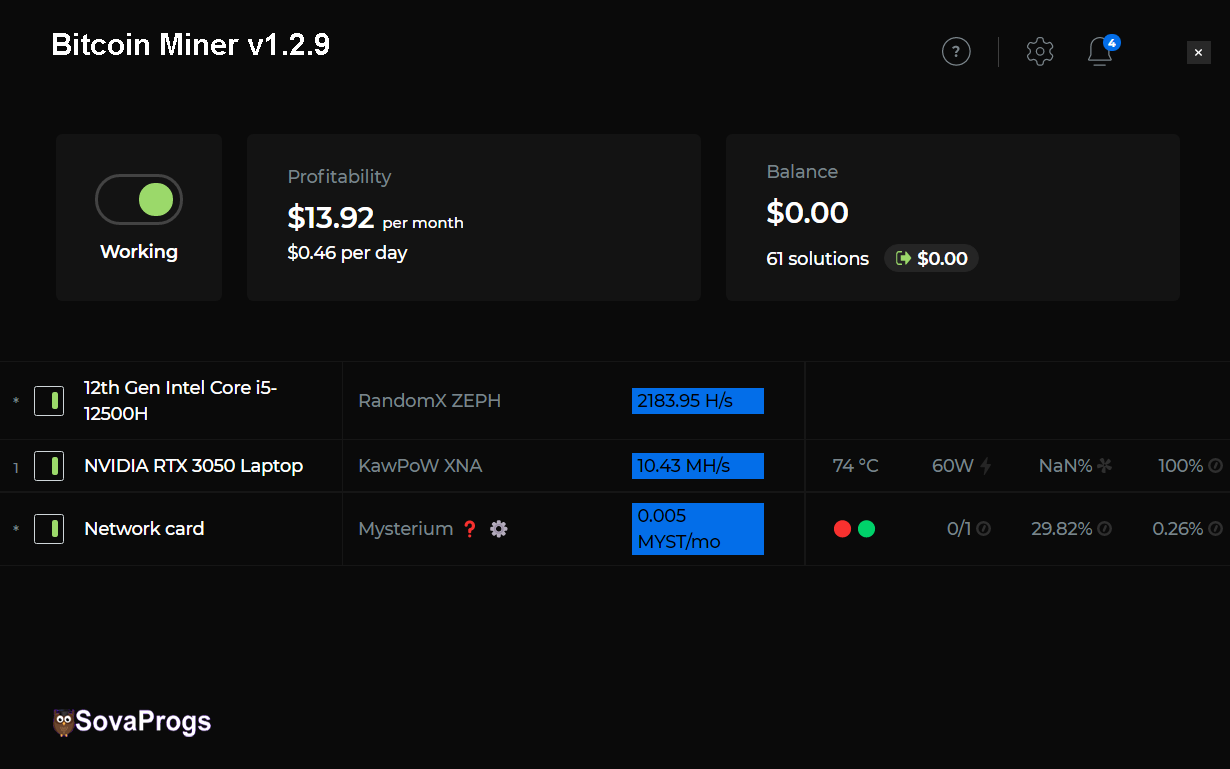Click the green status dot in Network card row
This screenshot has width=1230, height=769.
(x=867, y=529)
